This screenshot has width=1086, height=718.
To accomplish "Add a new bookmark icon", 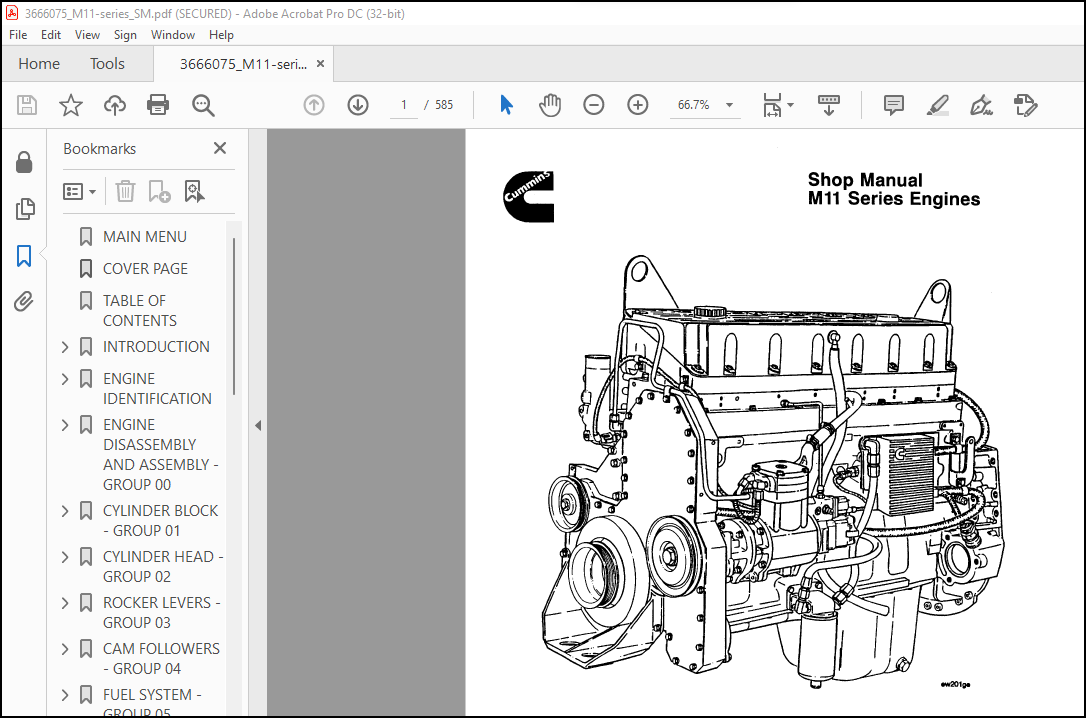I will pos(159,191).
